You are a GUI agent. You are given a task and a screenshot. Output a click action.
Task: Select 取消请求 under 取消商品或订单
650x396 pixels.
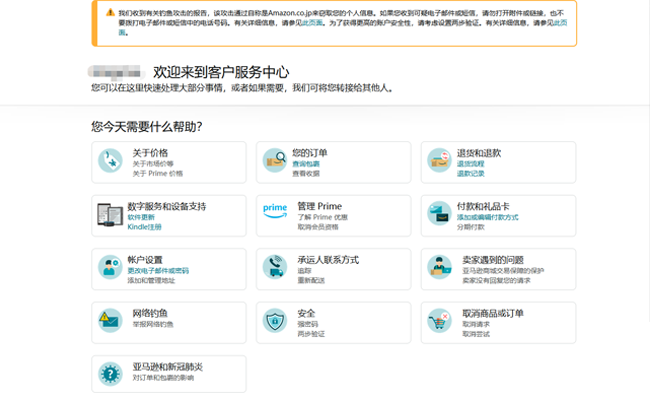point(476,324)
